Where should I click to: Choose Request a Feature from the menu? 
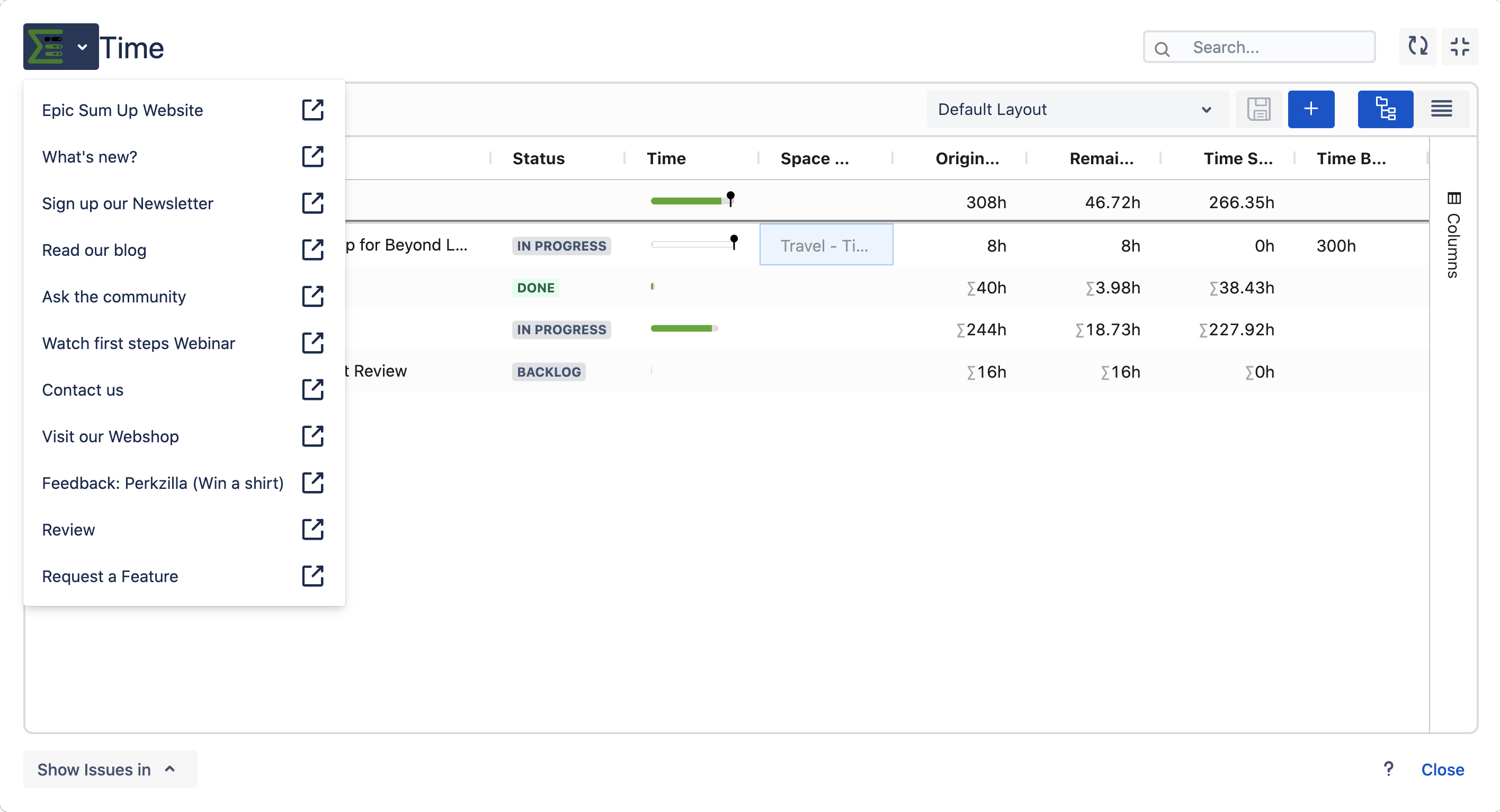(x=110, y=576)
